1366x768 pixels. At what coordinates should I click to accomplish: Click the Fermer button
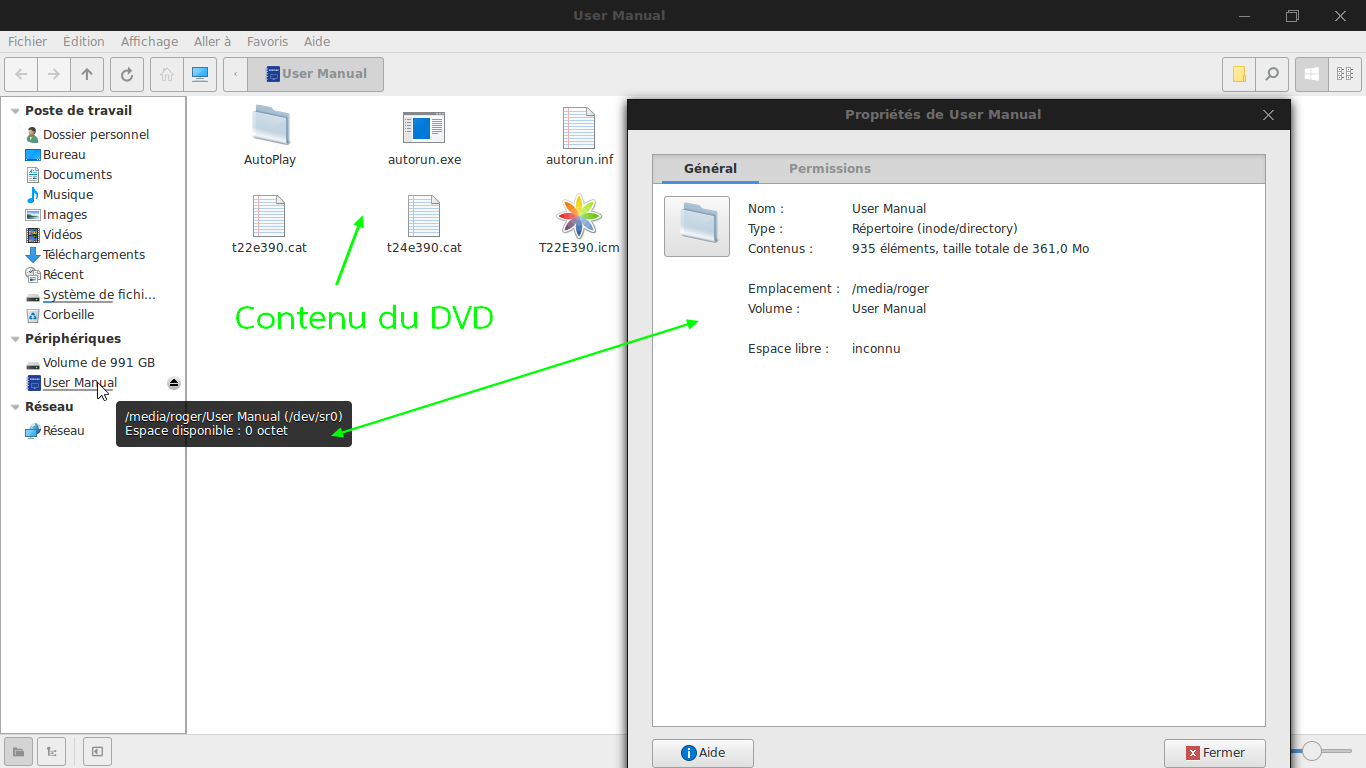(1214, 753)
